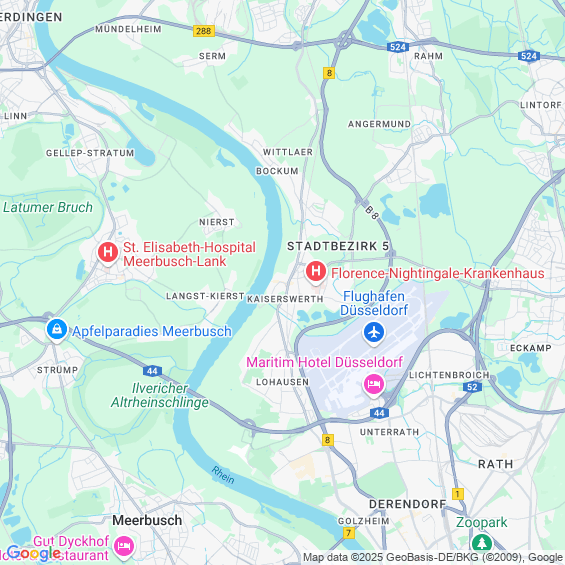
Task: Click the STADTBEZIRK 5 district label
Action: (x=338, y=246)
